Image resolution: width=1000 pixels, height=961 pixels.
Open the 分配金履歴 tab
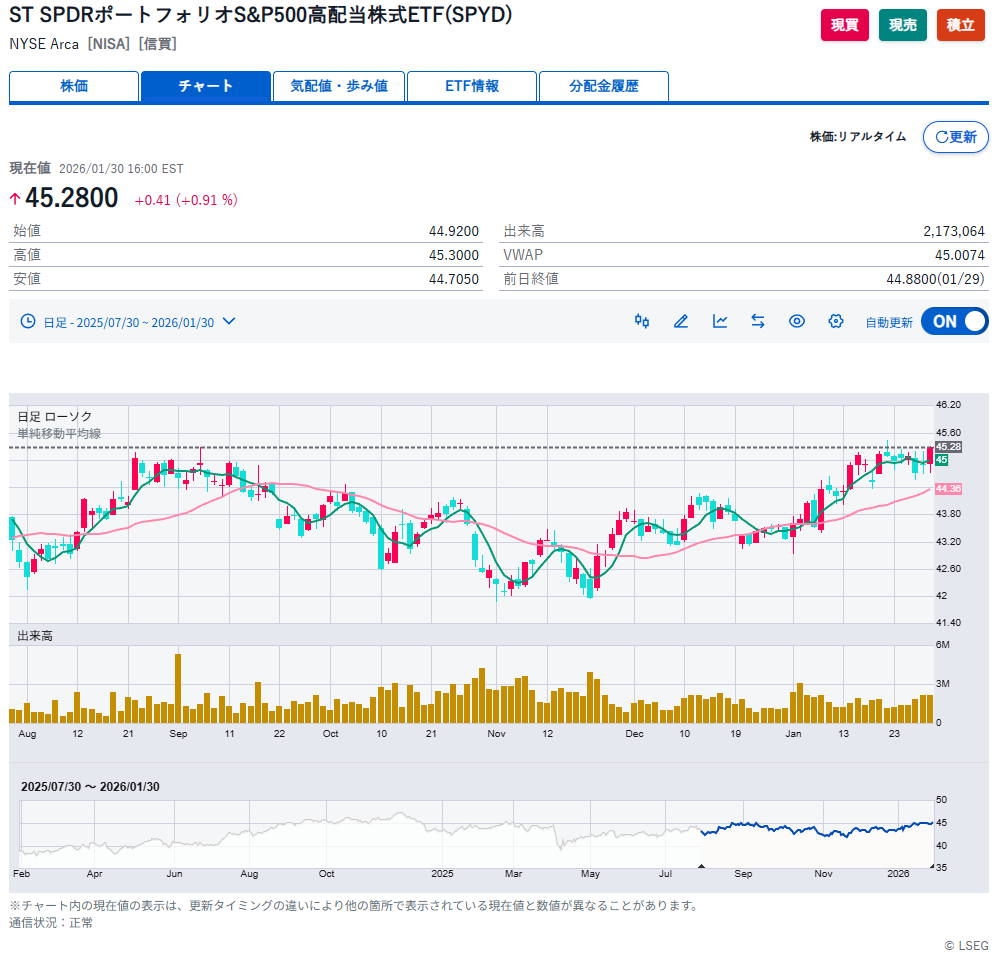coord(603,86)
